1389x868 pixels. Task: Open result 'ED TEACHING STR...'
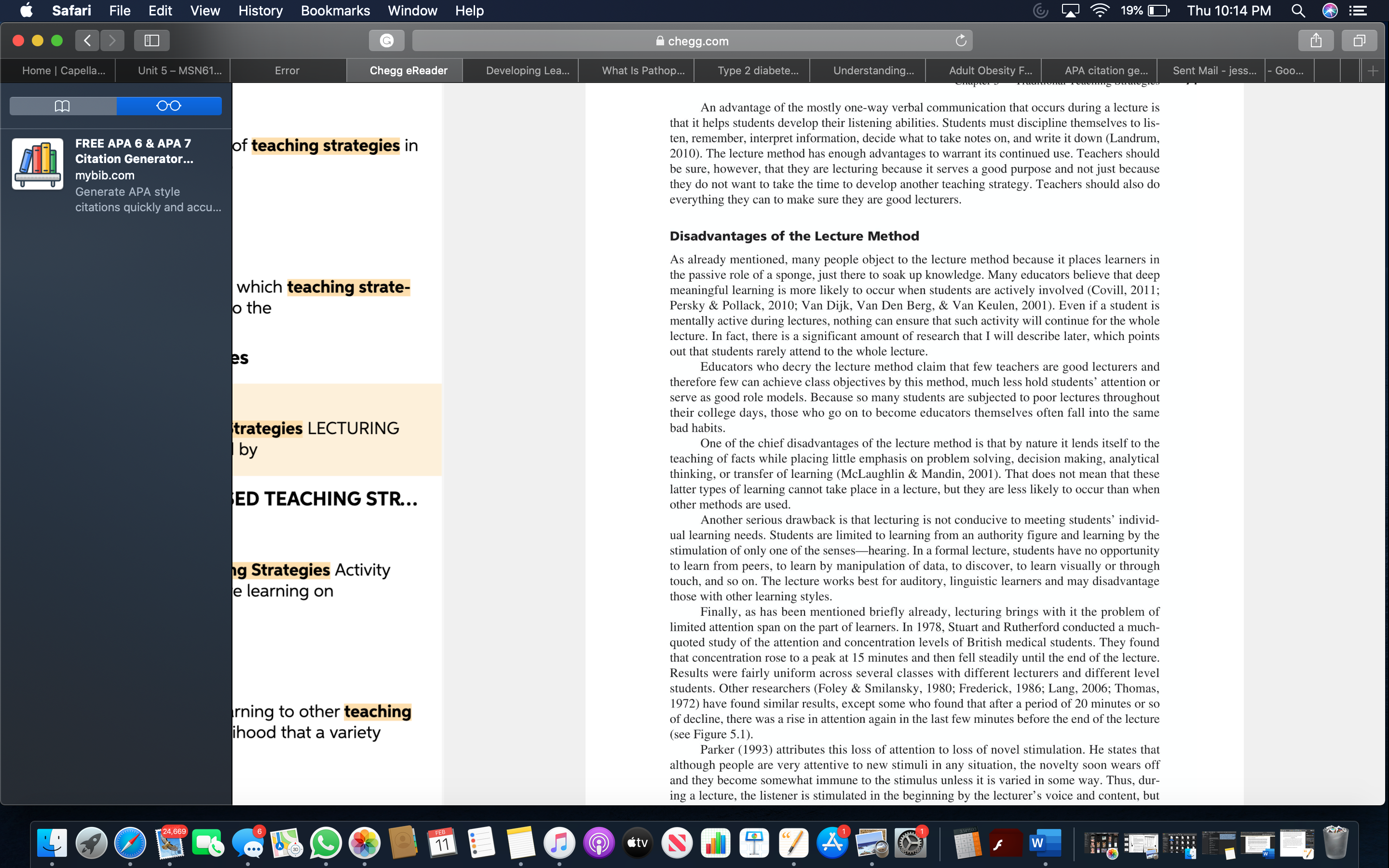coord(326,499)
